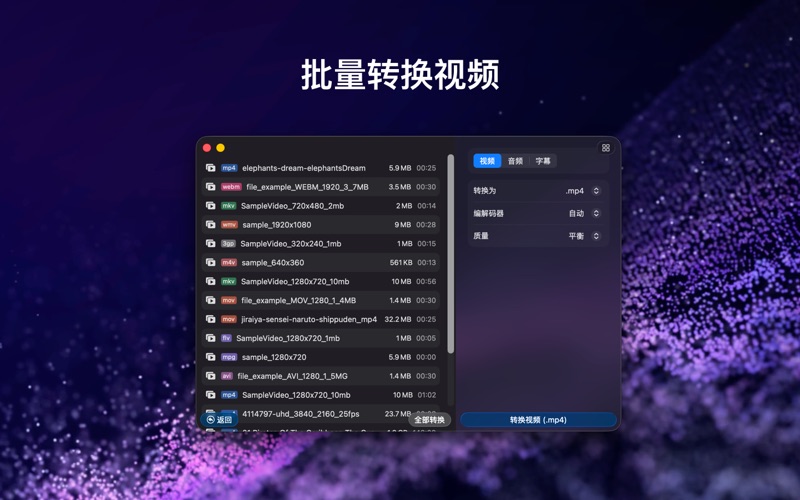Click the 9 MB size of sample_1920x1080
The image size is (800, 500).
click(x=403, y=224)
